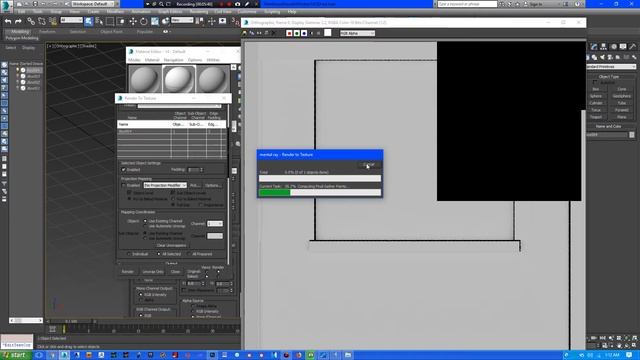Open the selection filter dropdown in toolbar
Screen dimensions: 640x360
pos(71,20)
